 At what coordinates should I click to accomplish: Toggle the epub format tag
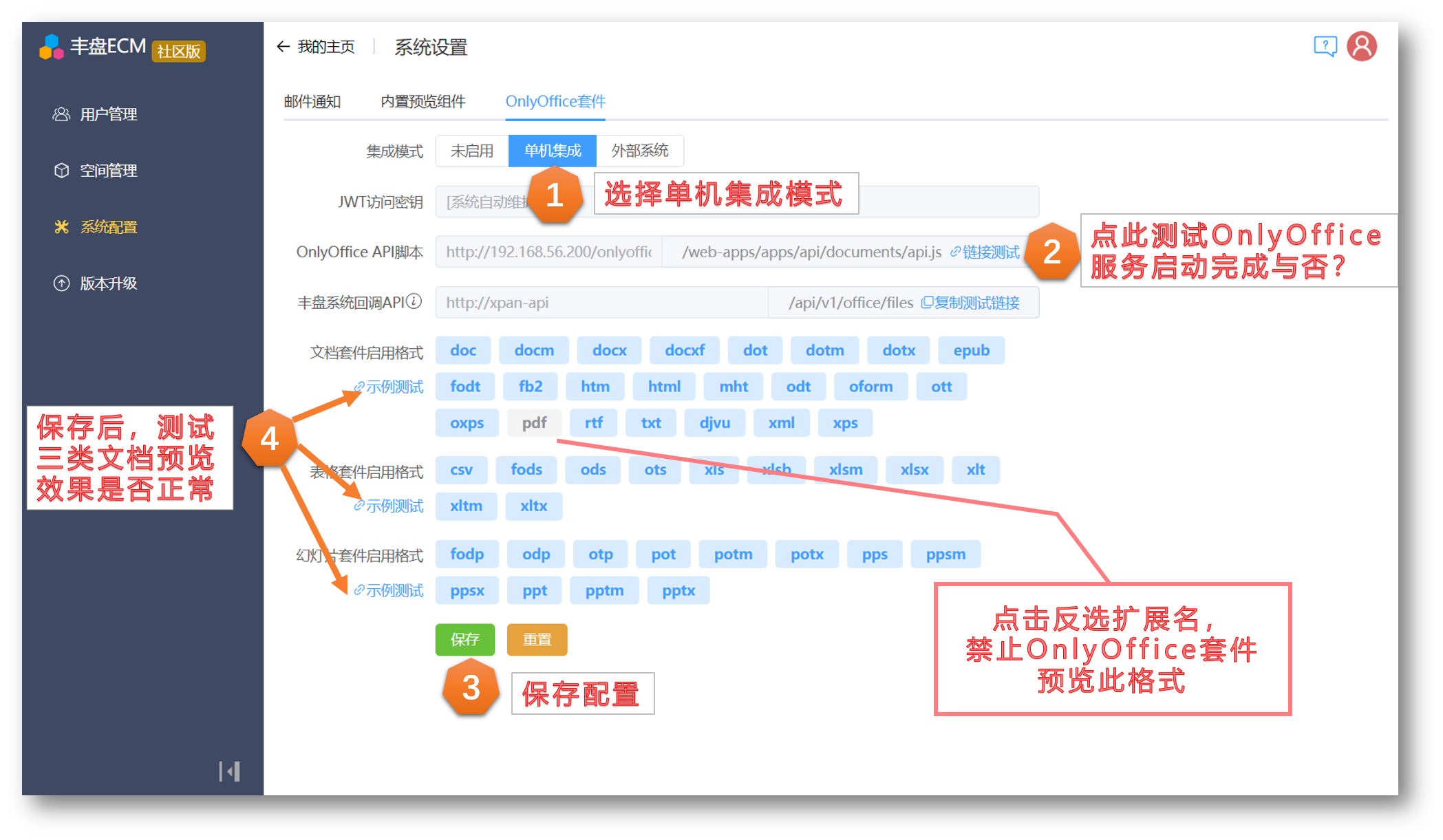click(x=972, y=351)
